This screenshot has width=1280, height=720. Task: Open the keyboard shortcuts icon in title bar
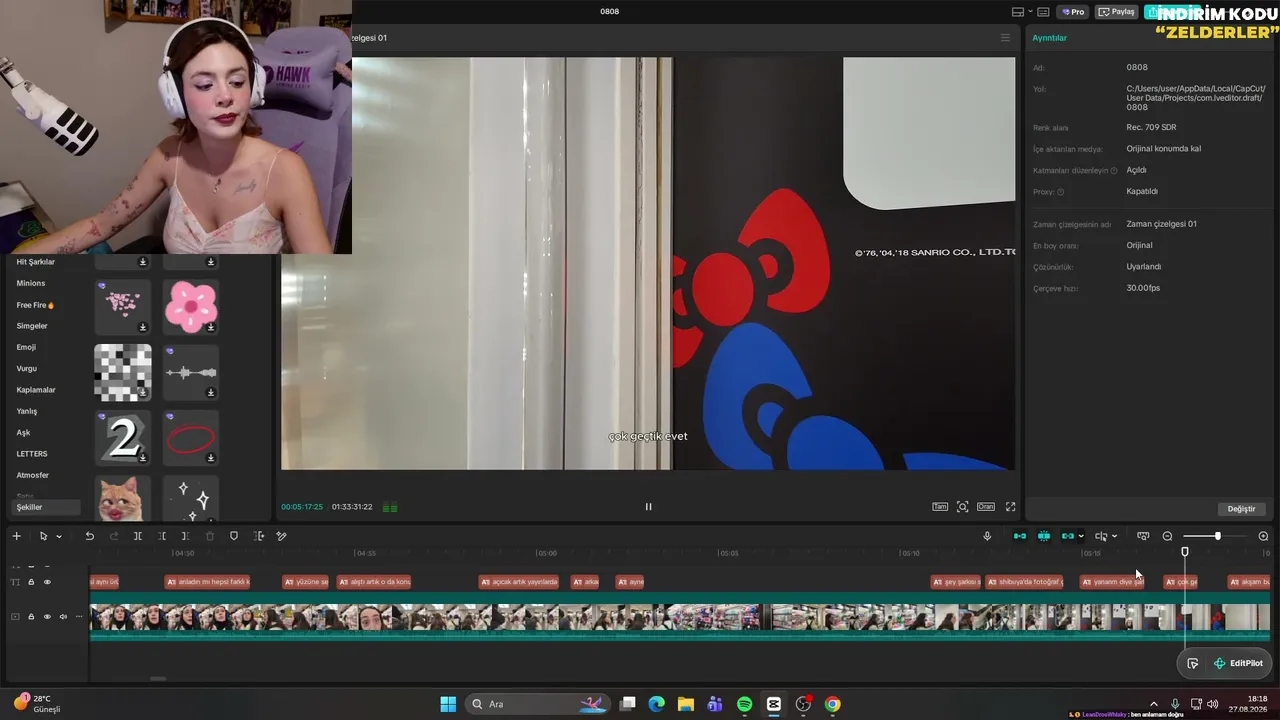tap(1043, 12)
